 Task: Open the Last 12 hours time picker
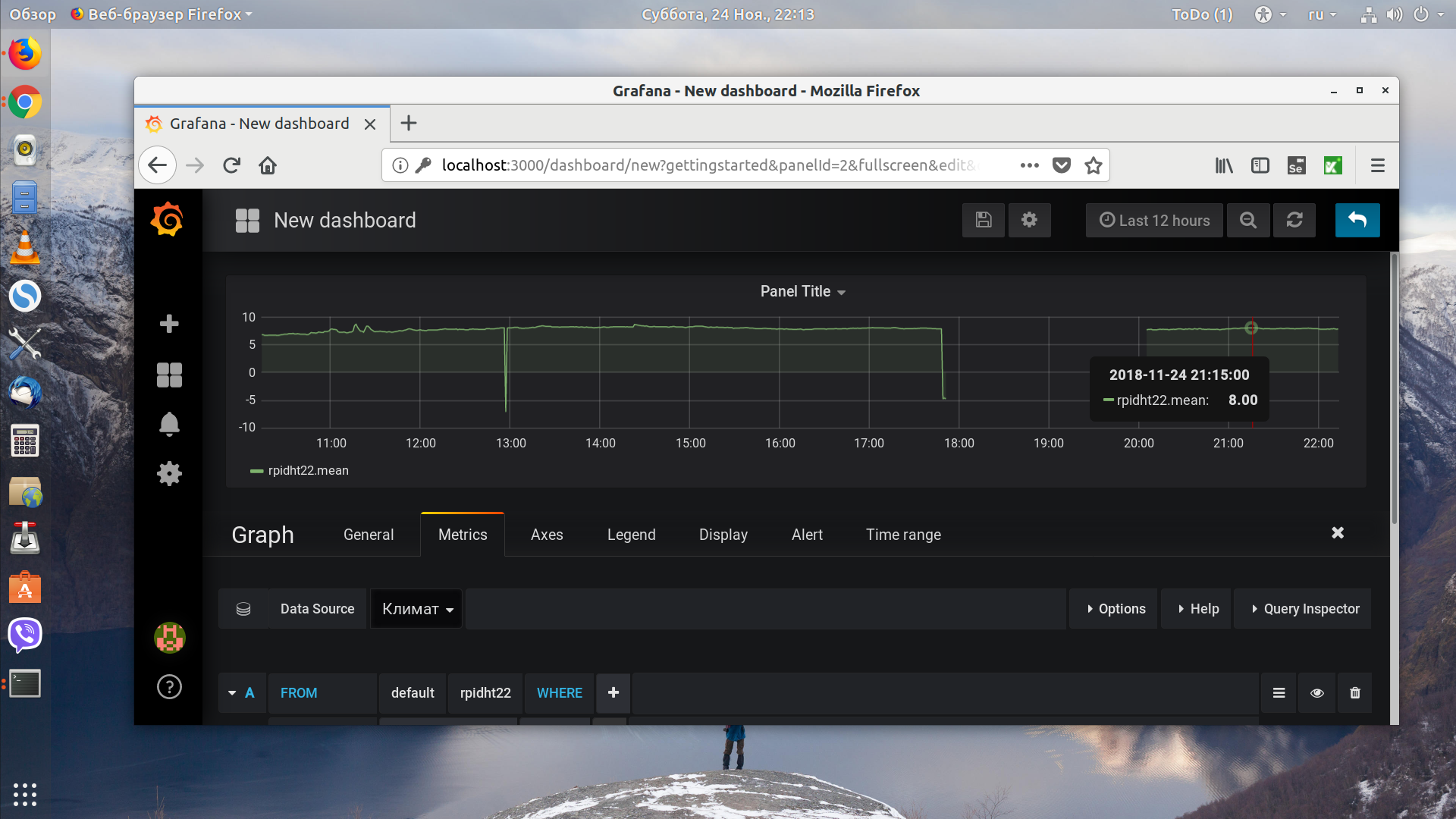1154,220
